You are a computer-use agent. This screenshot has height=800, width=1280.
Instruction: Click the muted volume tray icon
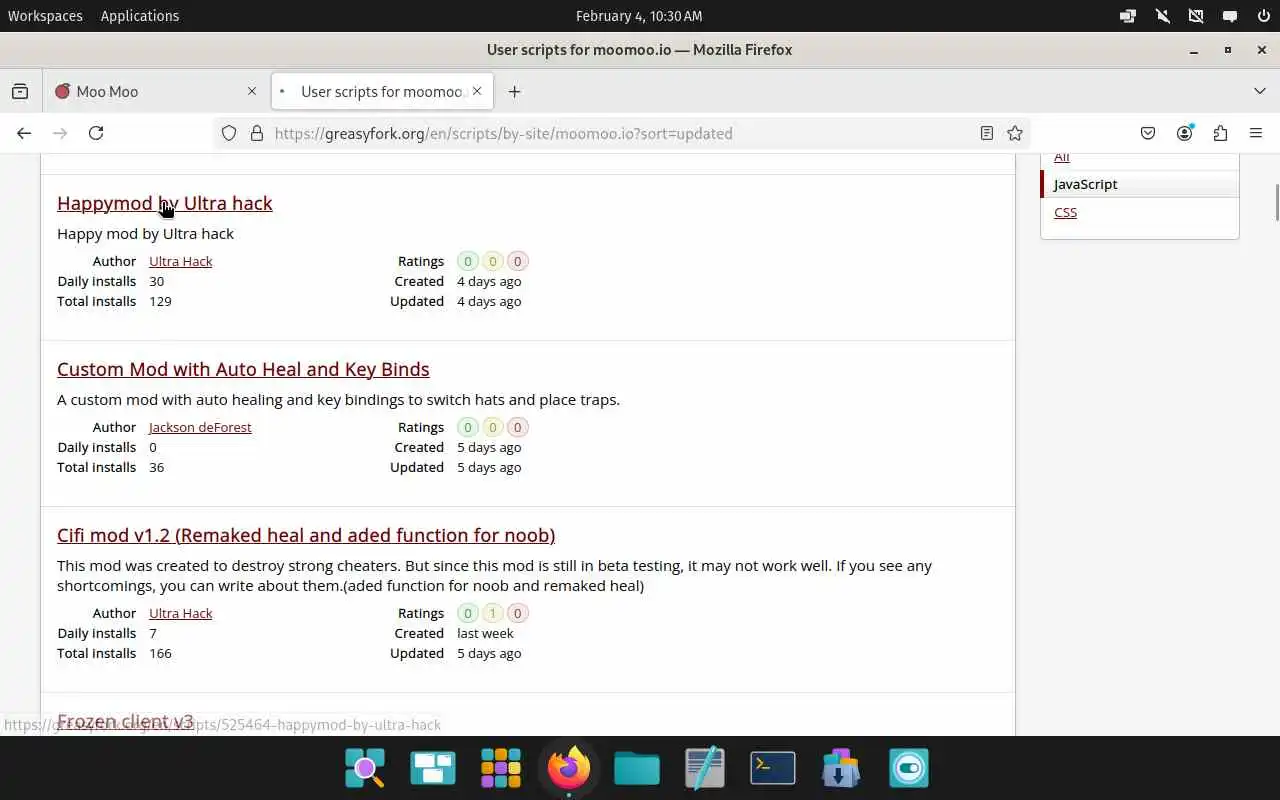coord(1162,16)
